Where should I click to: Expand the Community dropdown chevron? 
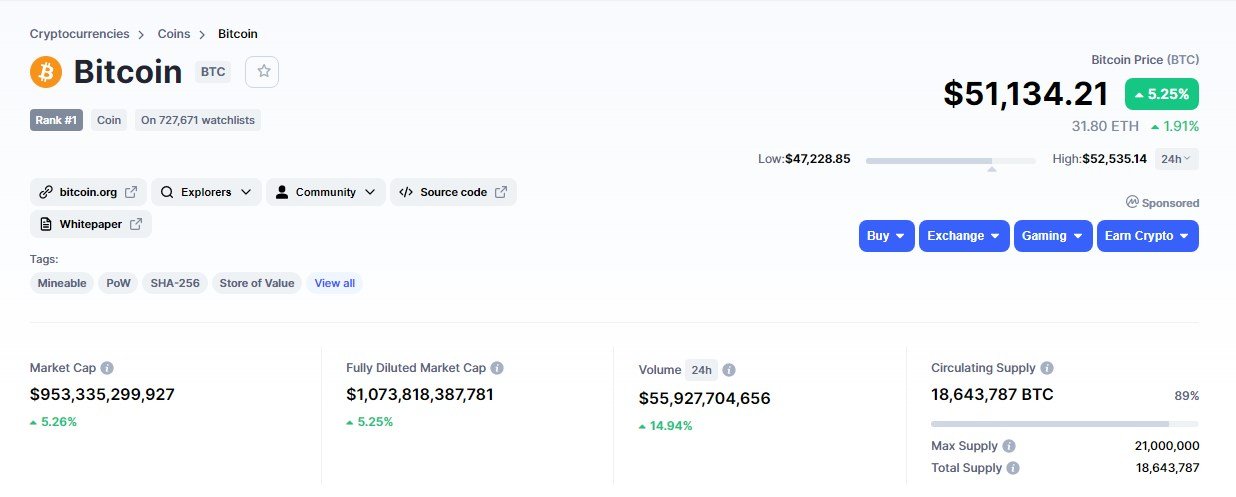pos(370,192)
